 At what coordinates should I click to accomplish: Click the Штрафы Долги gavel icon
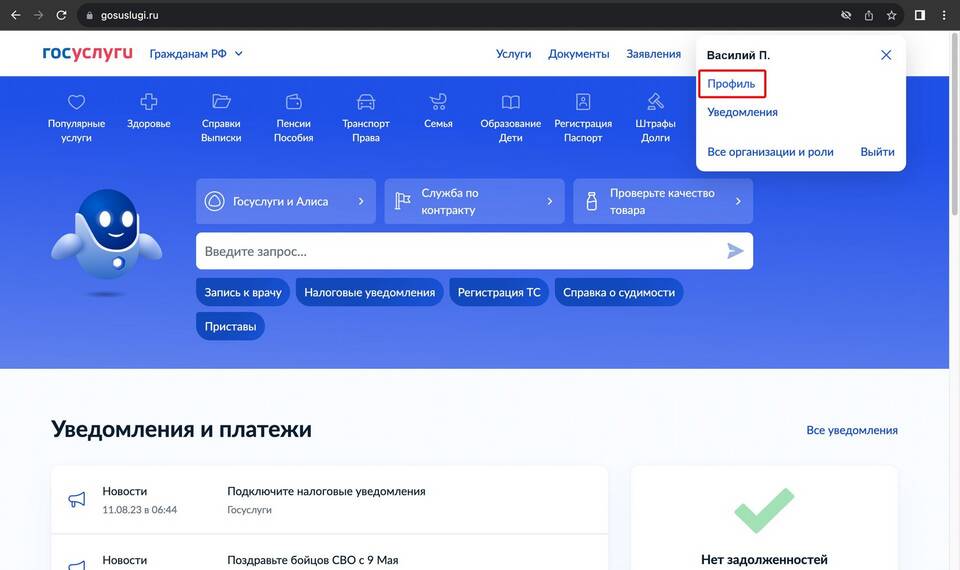point(655,102)
